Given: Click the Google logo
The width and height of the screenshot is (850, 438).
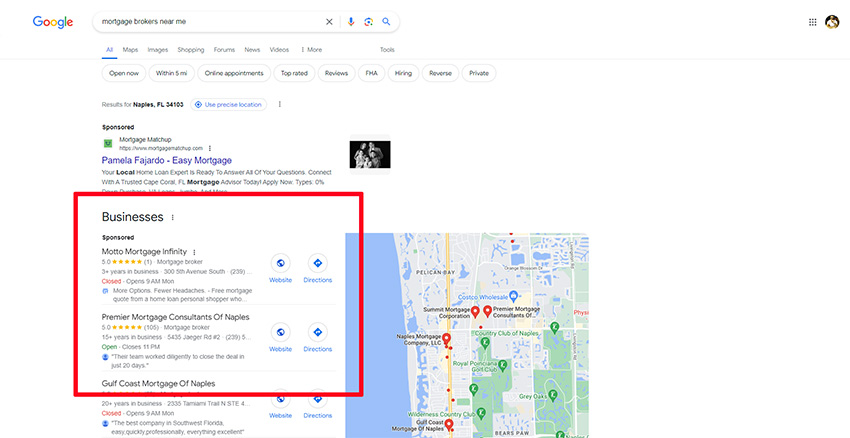Looking at the screenshot, I should (51, 22).
